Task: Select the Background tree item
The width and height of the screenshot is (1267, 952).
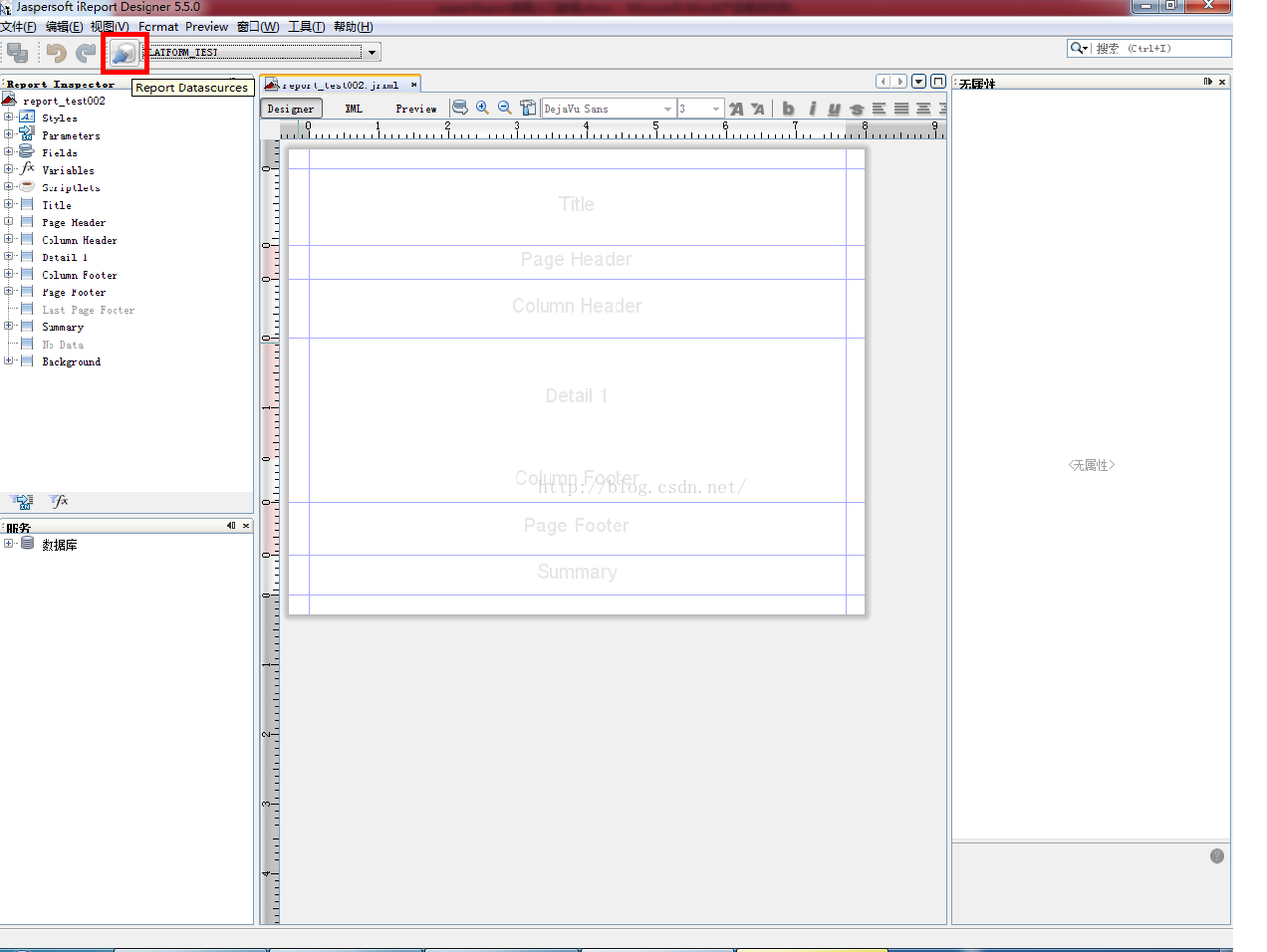Action: (72, 361)
